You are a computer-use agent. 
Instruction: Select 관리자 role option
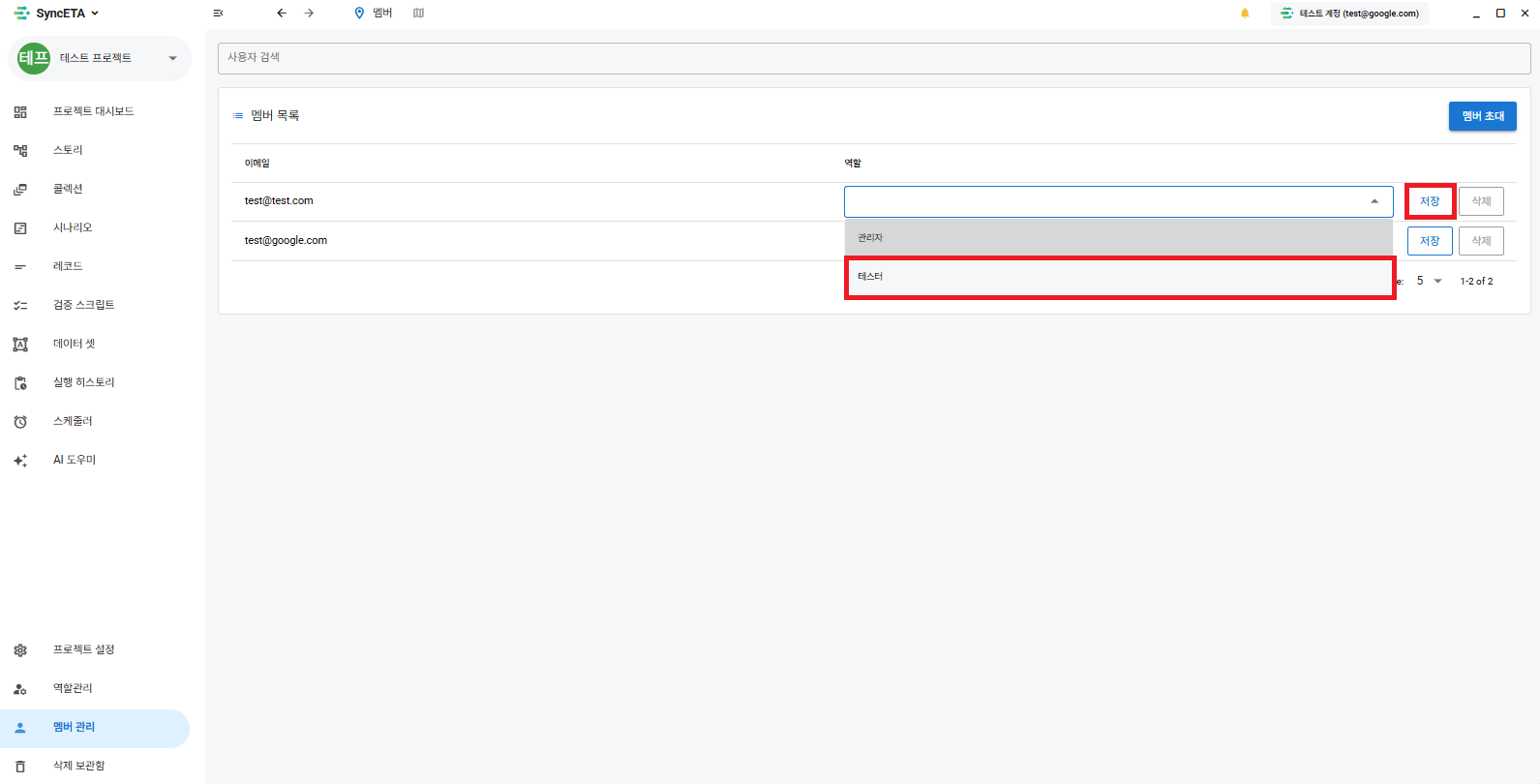(x=1119, y=238)
